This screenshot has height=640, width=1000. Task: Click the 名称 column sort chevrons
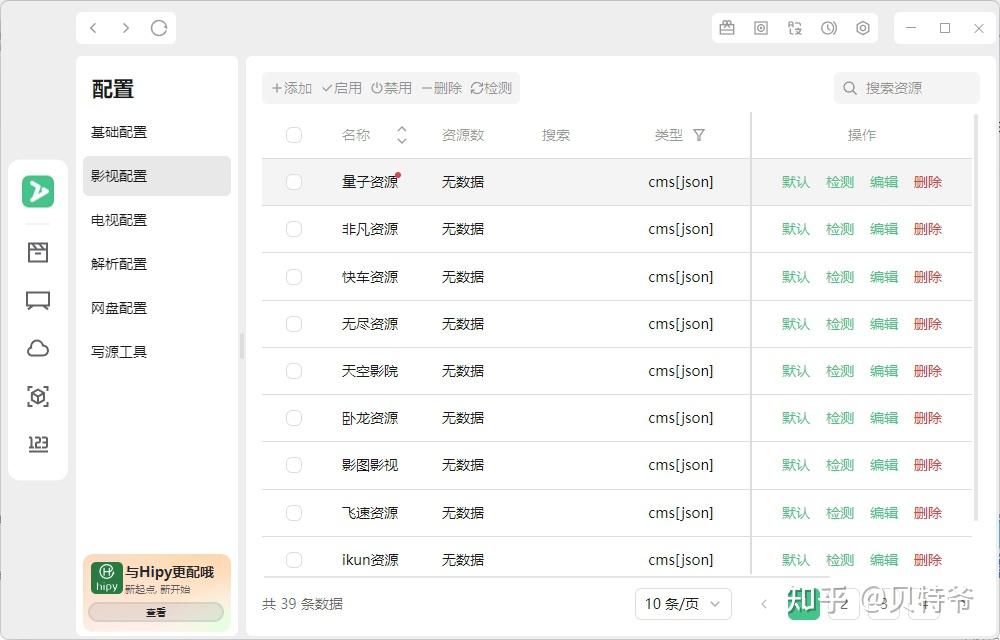coord(401,134)
